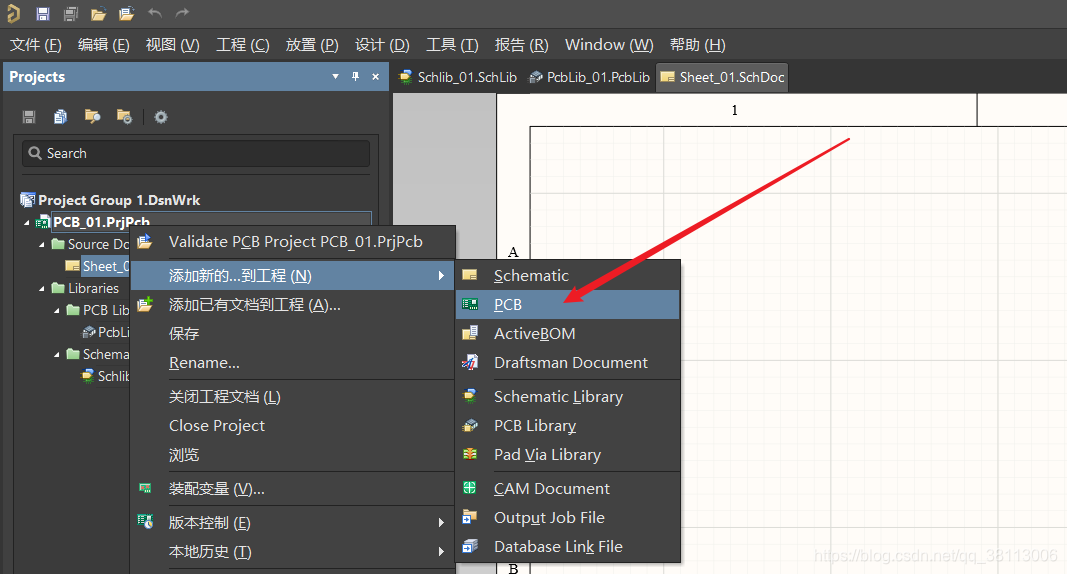Switch to the Sheet_01.SchDoc tab
Screen dimensions: 1067x574
[723, 77]
